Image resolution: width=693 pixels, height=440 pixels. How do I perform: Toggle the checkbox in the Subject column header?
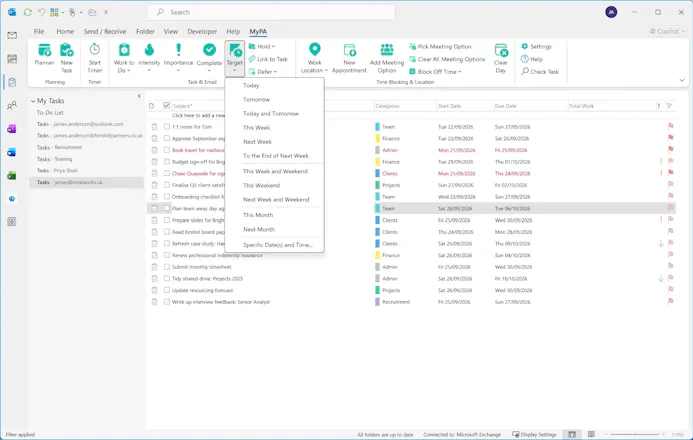pyautogui.click(x=167, y=106)
